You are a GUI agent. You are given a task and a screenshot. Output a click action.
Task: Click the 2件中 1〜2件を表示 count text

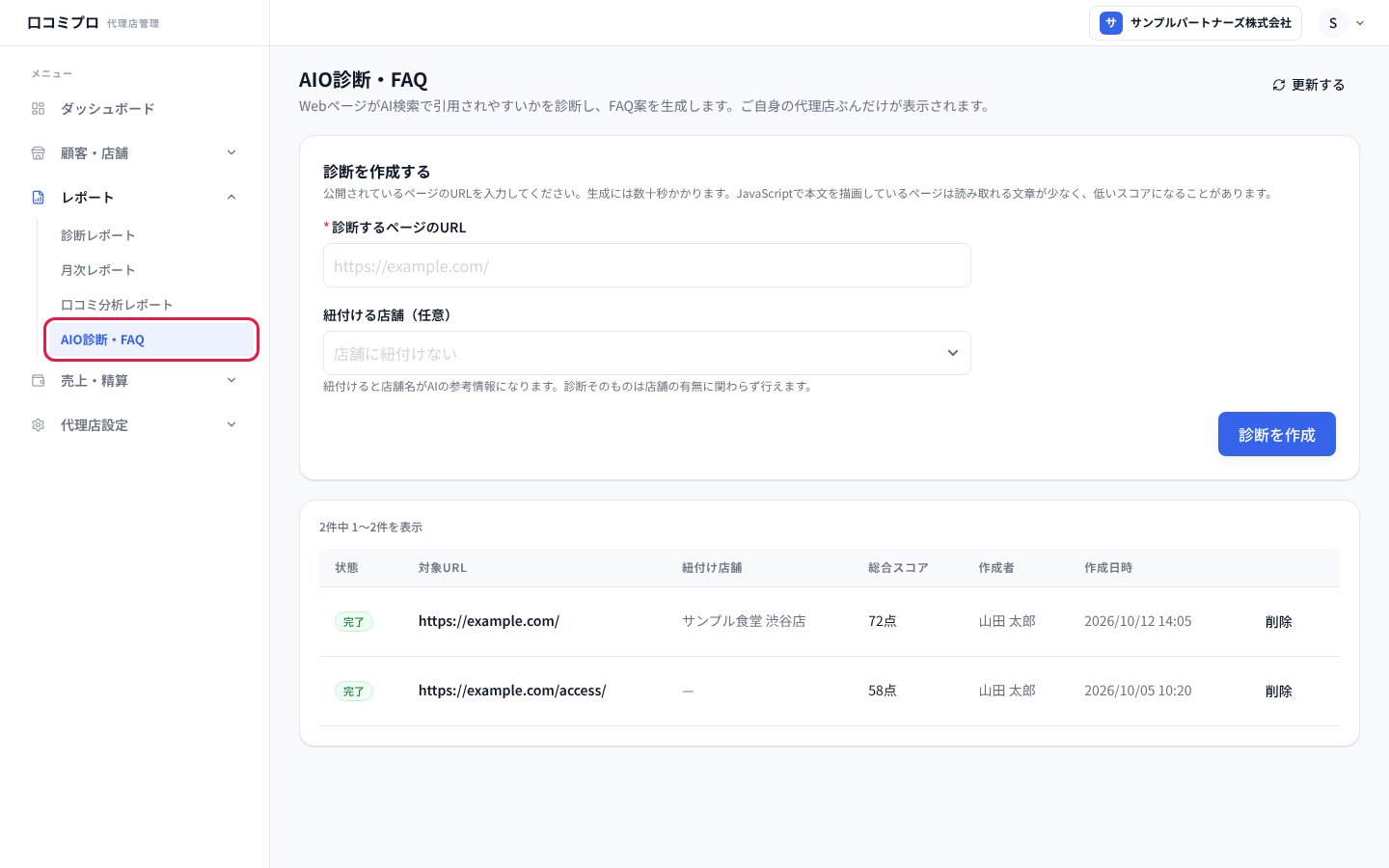[371, 528]
